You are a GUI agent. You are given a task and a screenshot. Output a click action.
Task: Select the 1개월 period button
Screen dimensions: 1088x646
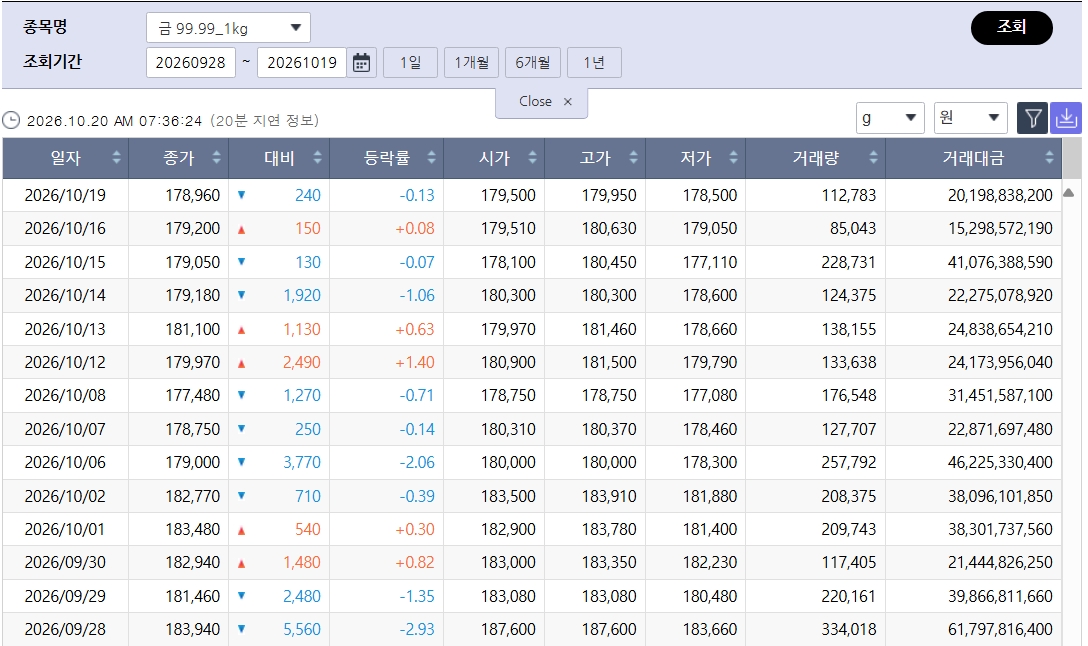click(x=472, y=62)
